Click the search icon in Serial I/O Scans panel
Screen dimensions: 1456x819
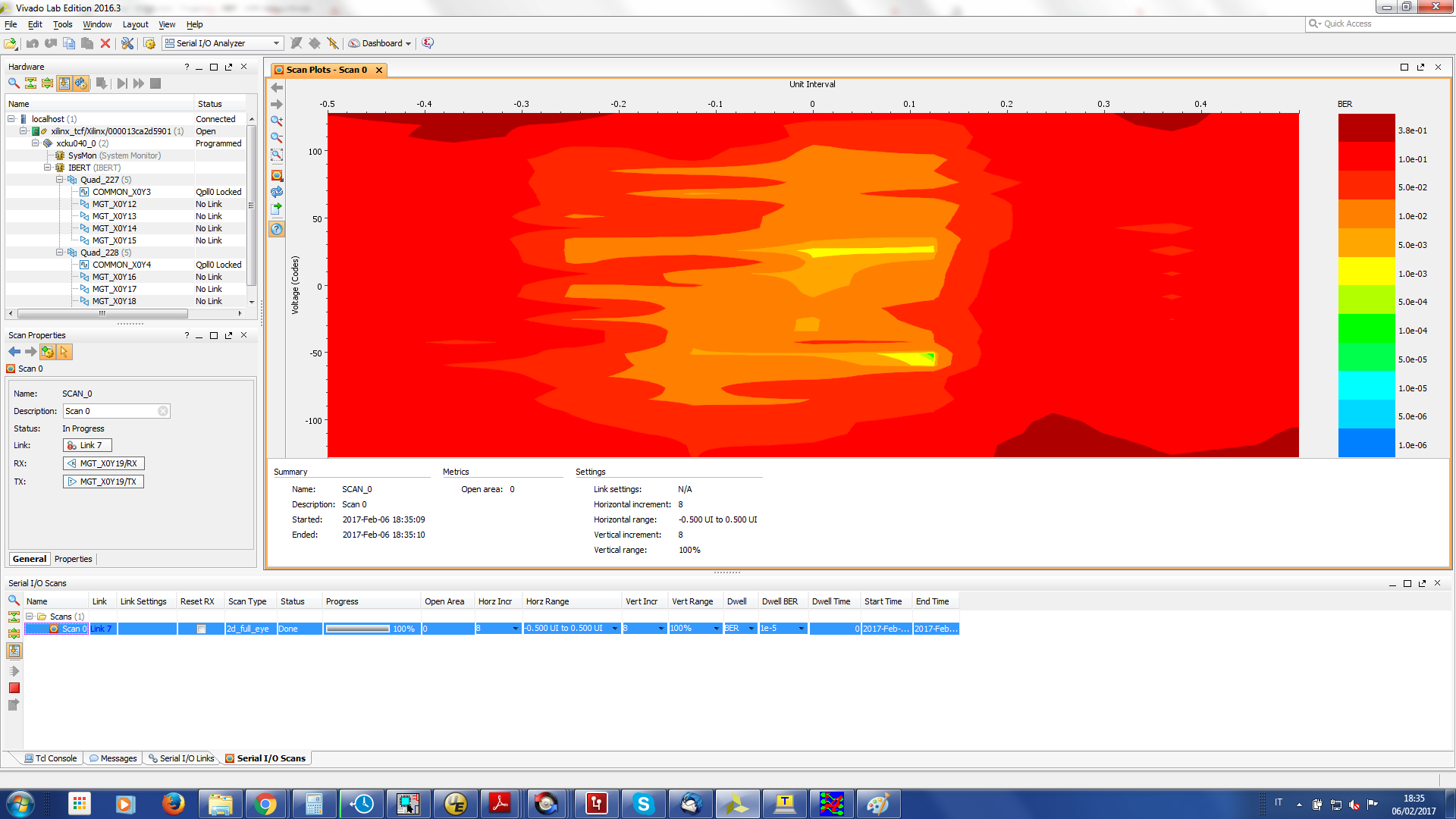pos(14,601)
